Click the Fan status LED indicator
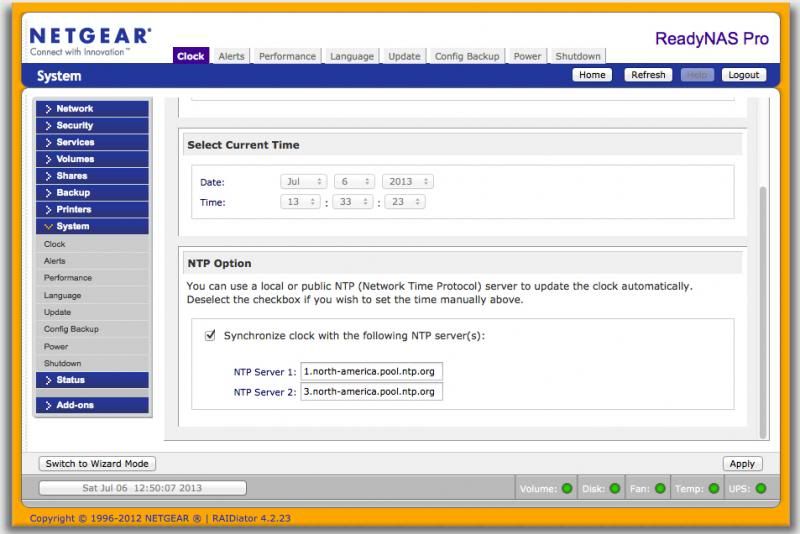The height and width of the screenshot is (534, 800). coord(659,489)
